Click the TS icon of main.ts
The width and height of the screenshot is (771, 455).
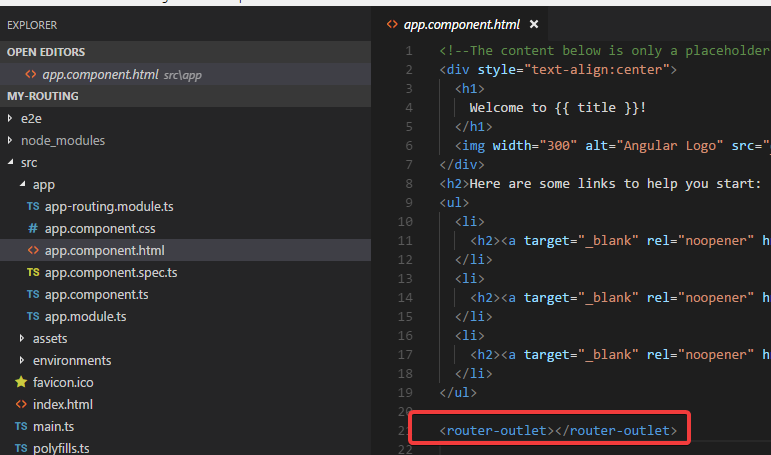(x=21, y=426)
